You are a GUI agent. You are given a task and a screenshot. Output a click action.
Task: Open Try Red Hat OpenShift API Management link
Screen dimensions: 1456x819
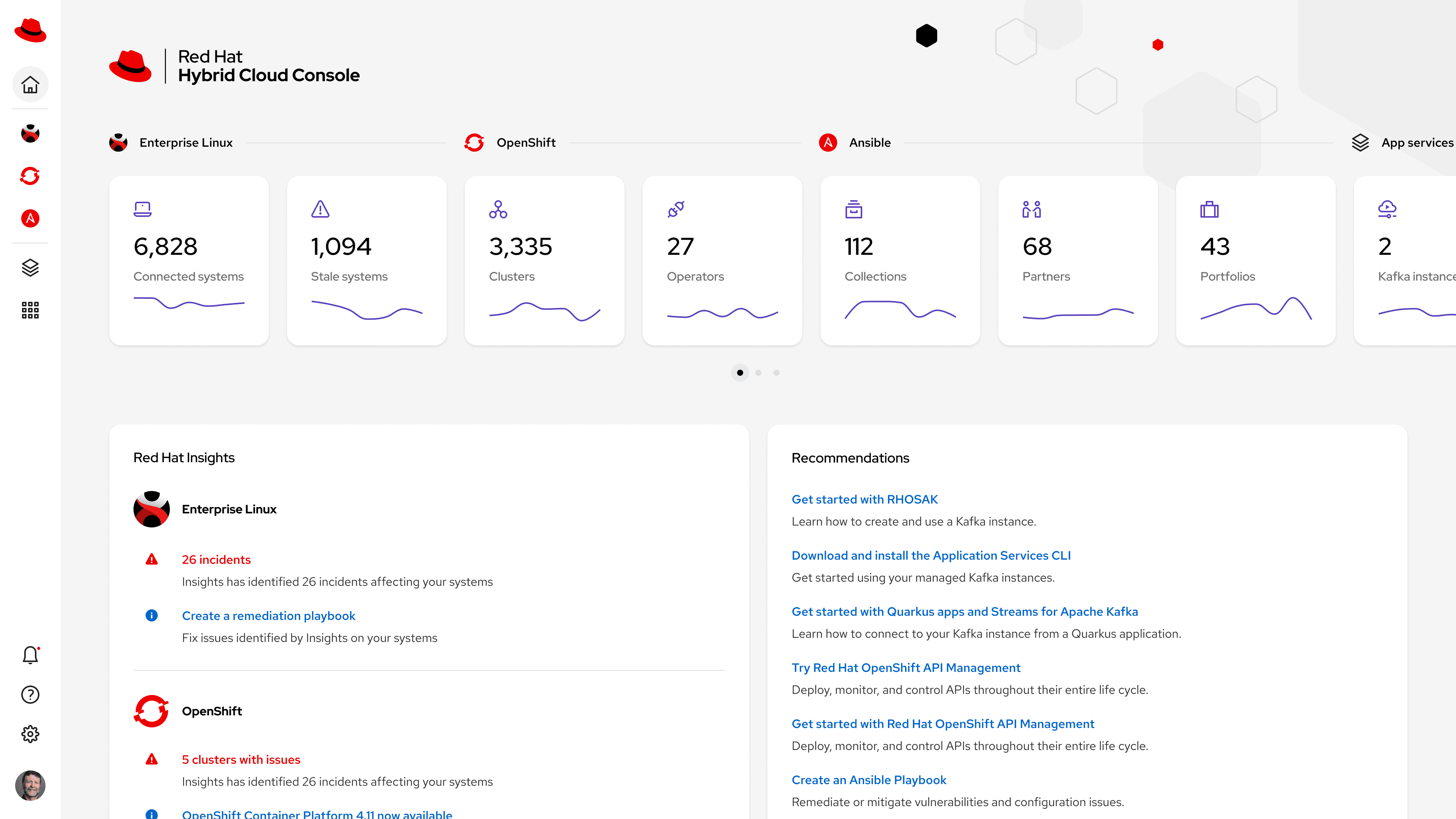pyautogui.click(x=906, y=667)
